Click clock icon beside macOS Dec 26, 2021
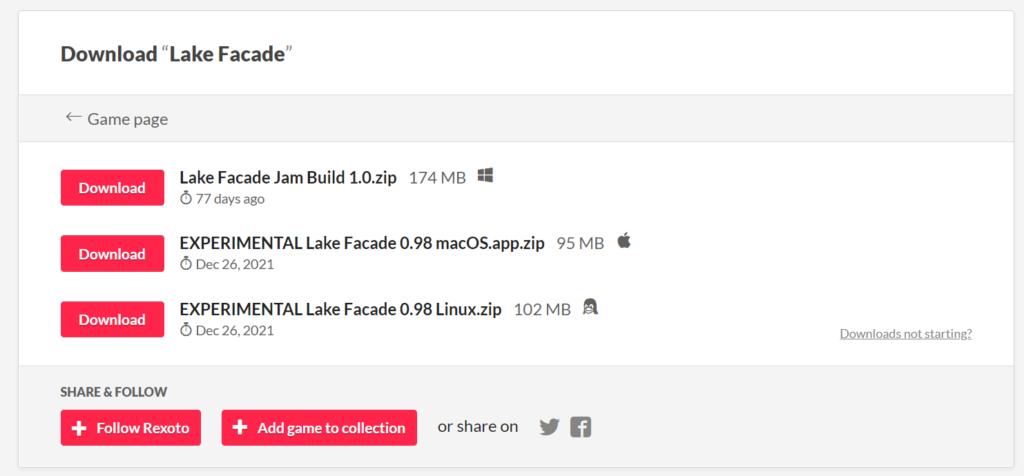The width and height of the screenshot is (1024, 476). (x=186, y=264)
